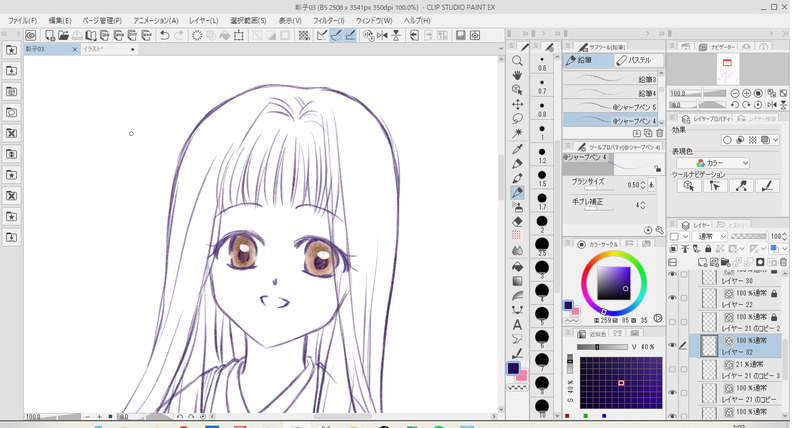Select the @シャープペン 5 sub tool
Viewport: 799px width, 428px height.
tap(610, 106)
